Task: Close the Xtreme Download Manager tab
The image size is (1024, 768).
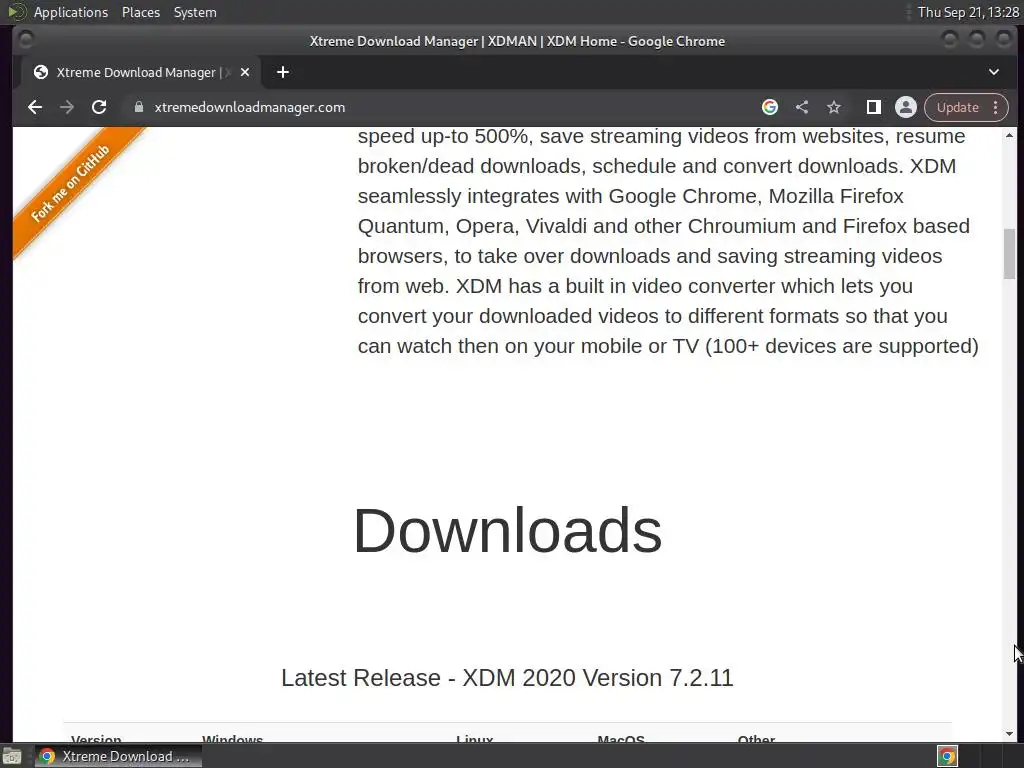Action: 245,72
